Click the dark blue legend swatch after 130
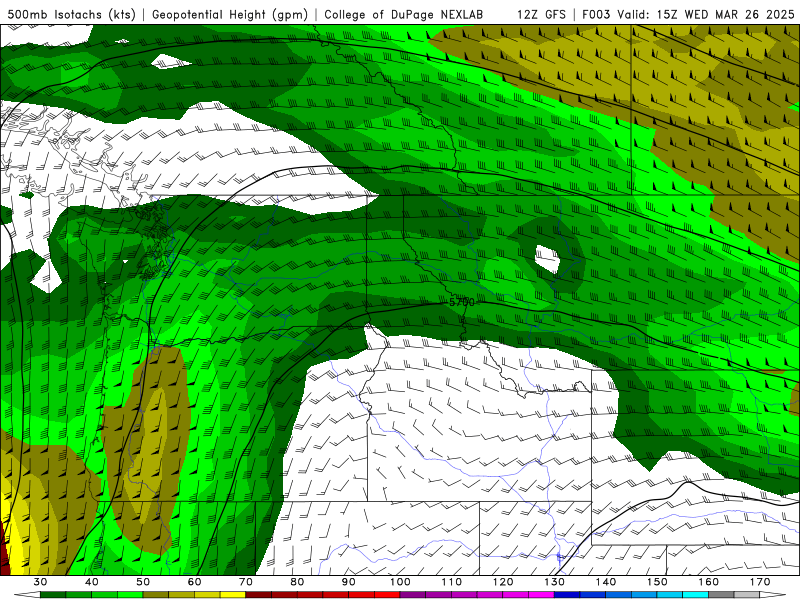The width and height of the screenshot is (800, 600). coord(567,595)
